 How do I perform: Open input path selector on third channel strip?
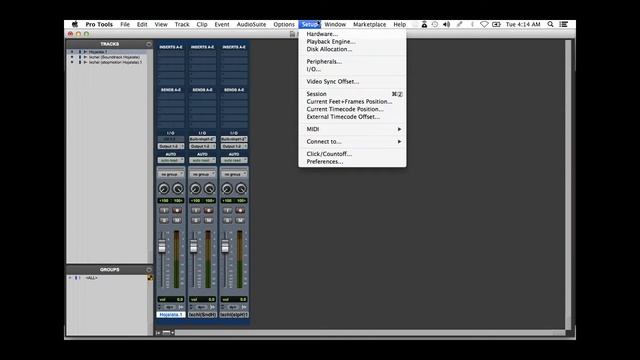point(234,139)
